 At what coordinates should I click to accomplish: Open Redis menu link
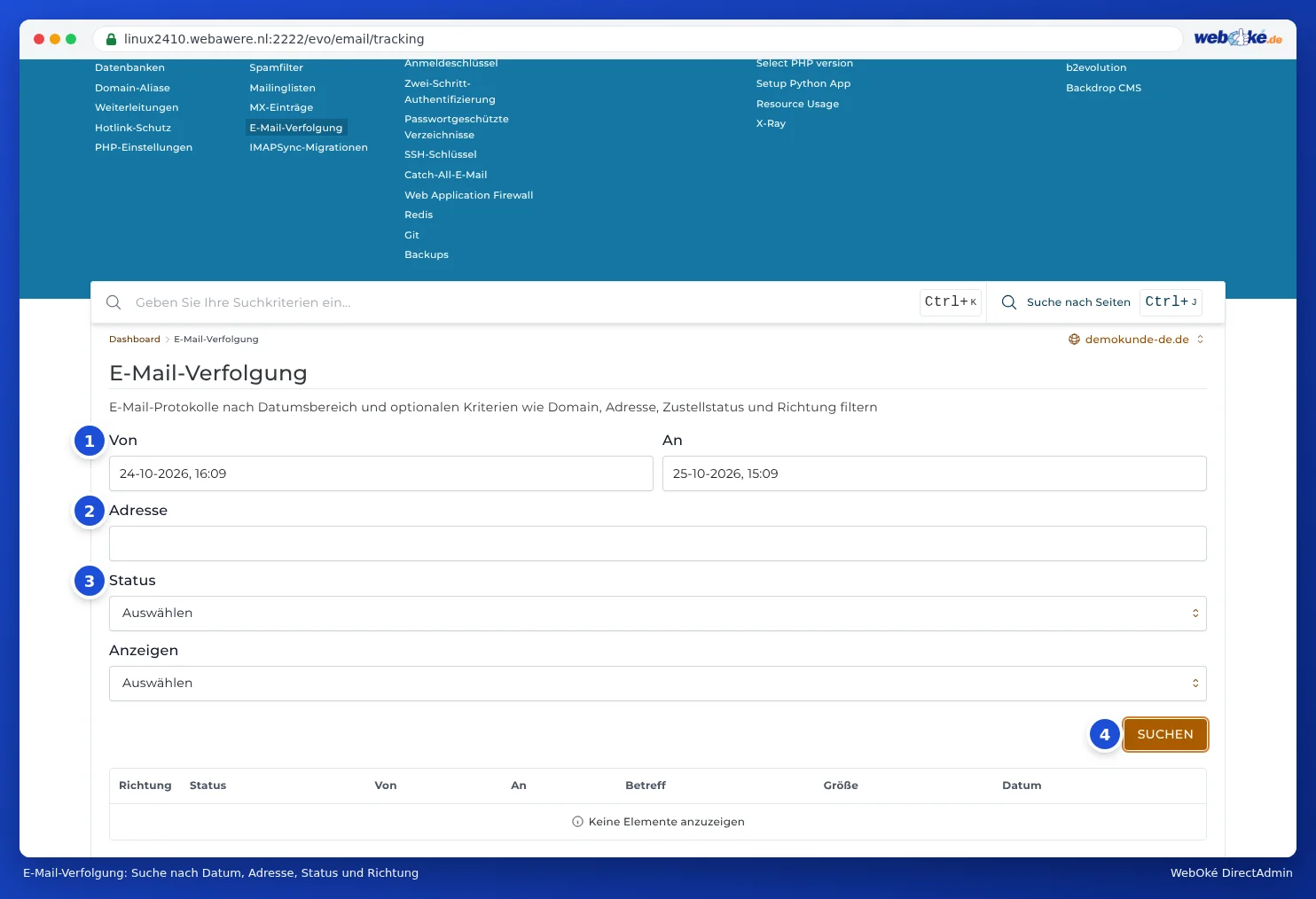pyautogui.click(x=419, y=215)
